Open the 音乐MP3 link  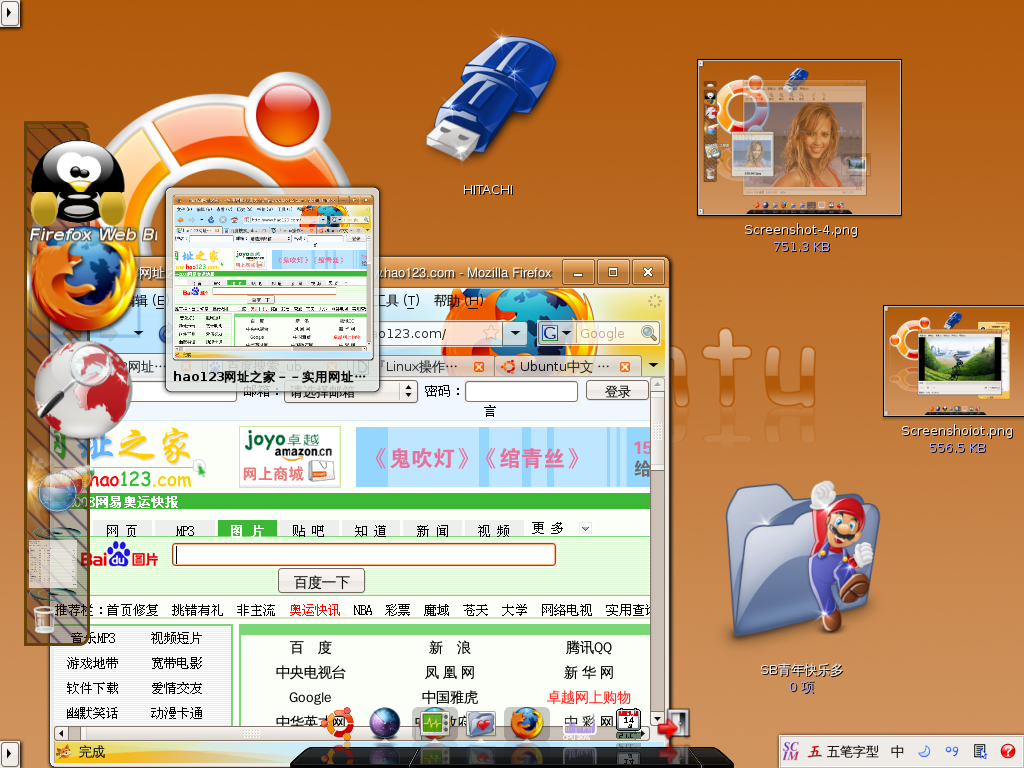[x=93, y=638]
